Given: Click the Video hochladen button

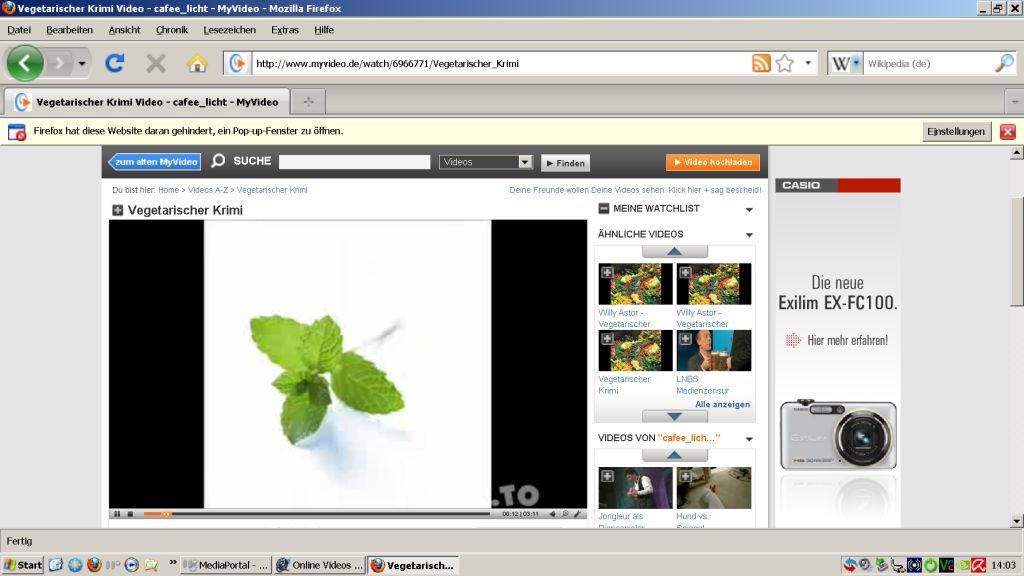Looking at the screenshot, I should click(x=712, y=162).
